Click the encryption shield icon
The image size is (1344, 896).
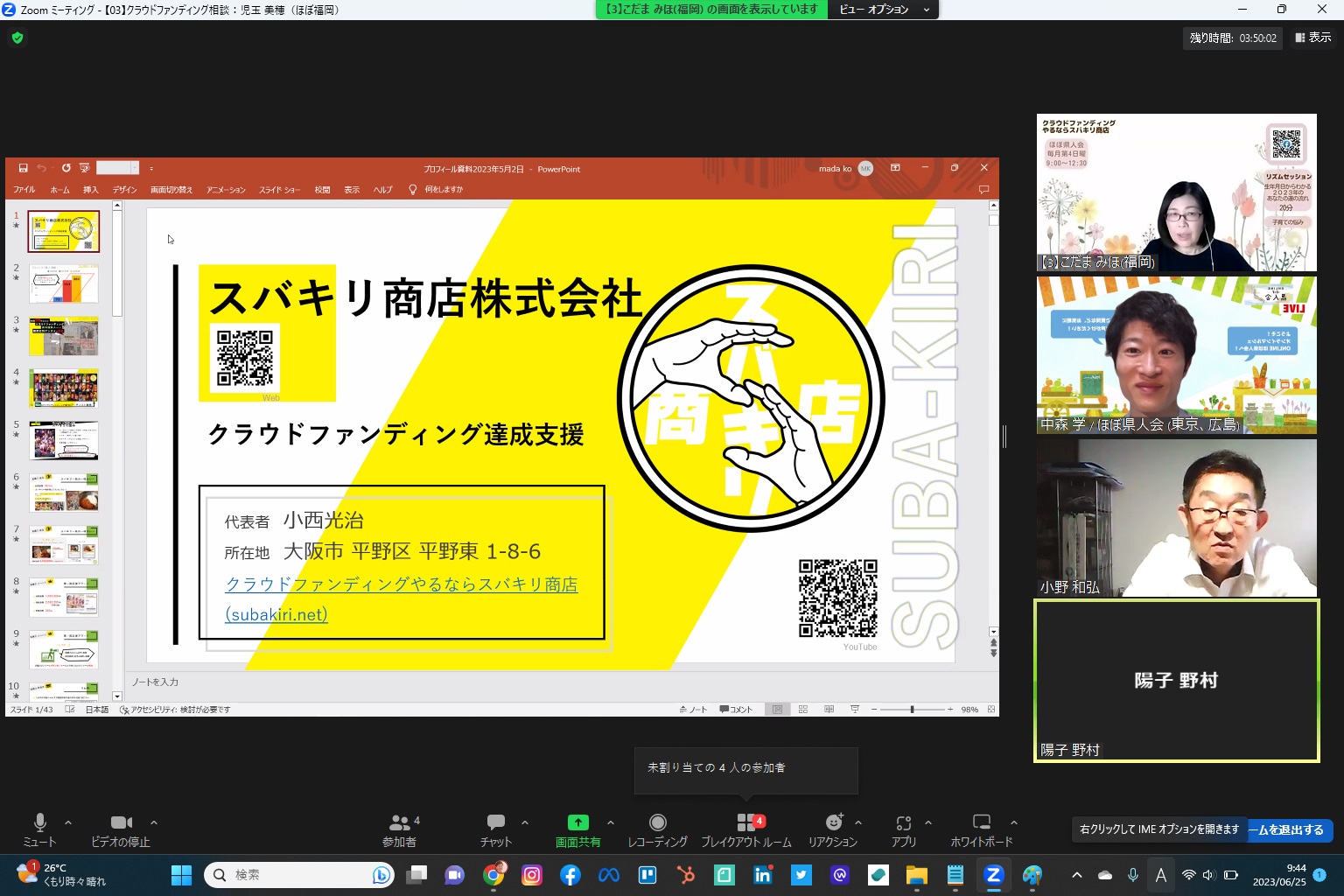[17, 38]
